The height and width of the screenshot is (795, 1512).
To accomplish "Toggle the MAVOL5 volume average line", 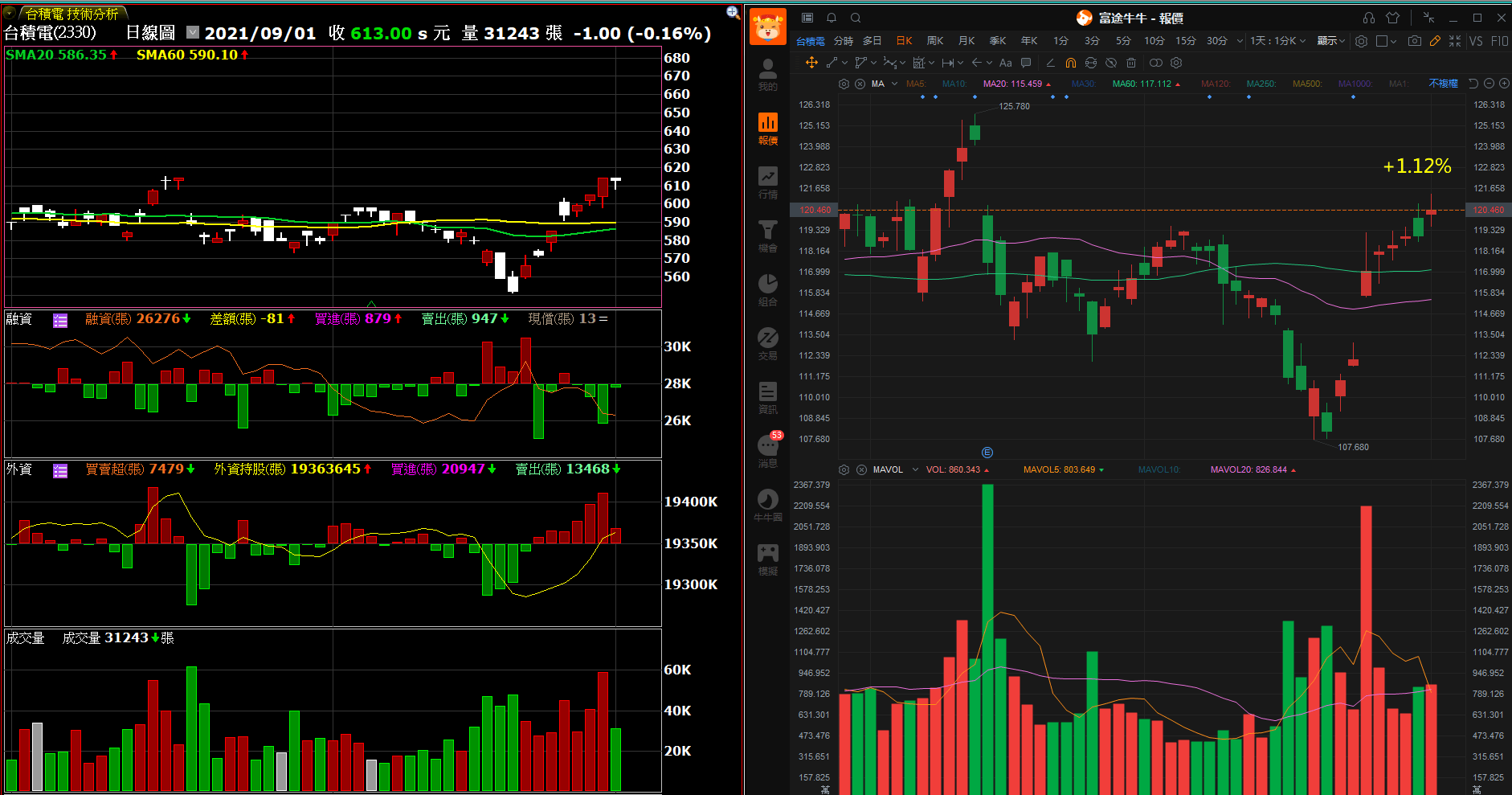I will point(1064,469).
